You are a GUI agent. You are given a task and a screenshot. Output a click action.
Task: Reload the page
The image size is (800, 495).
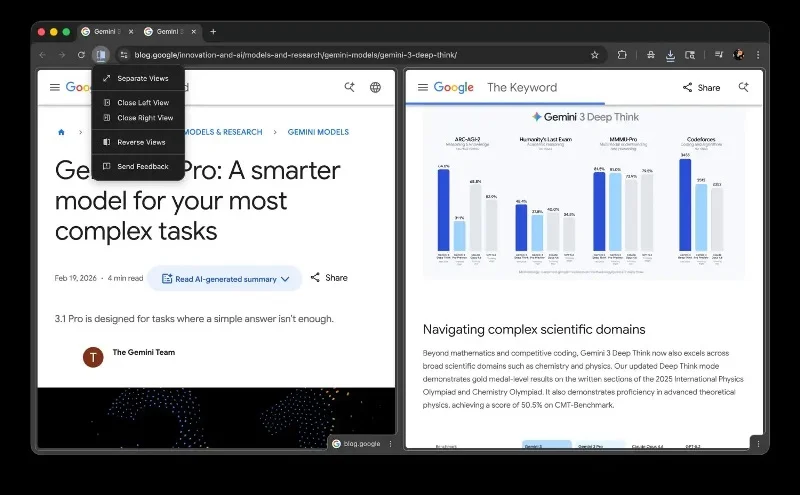(x=81, y=55)
